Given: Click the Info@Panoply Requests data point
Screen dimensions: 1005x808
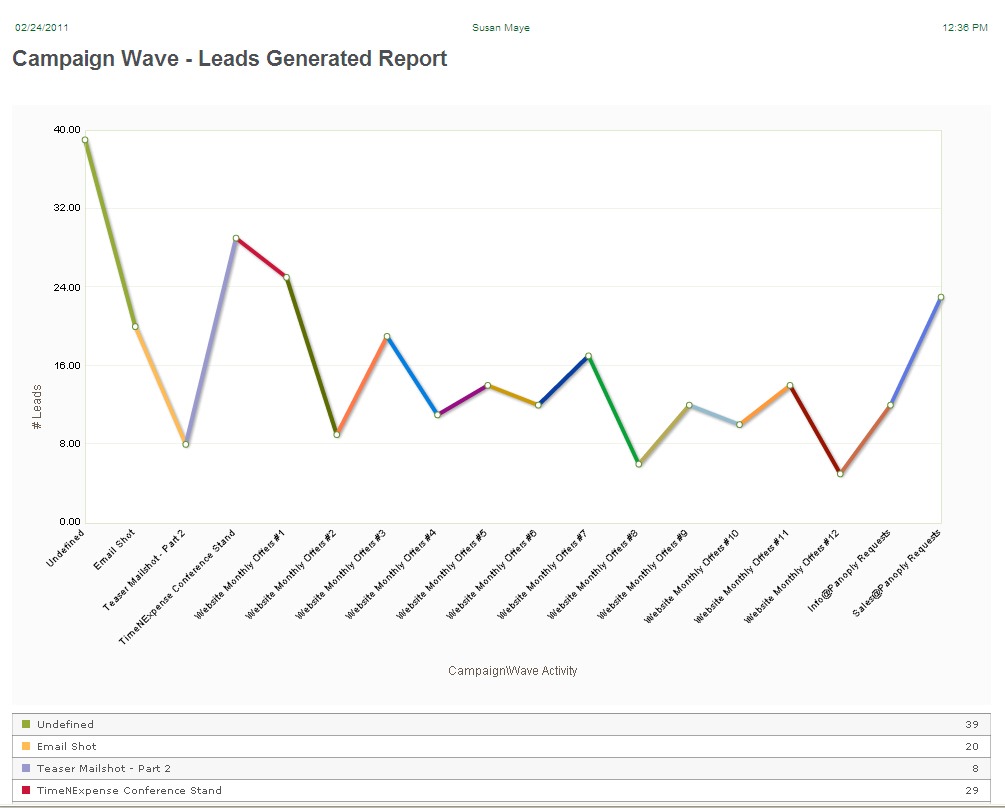Looking at the screenshot, I should click(x=890, y=405).
